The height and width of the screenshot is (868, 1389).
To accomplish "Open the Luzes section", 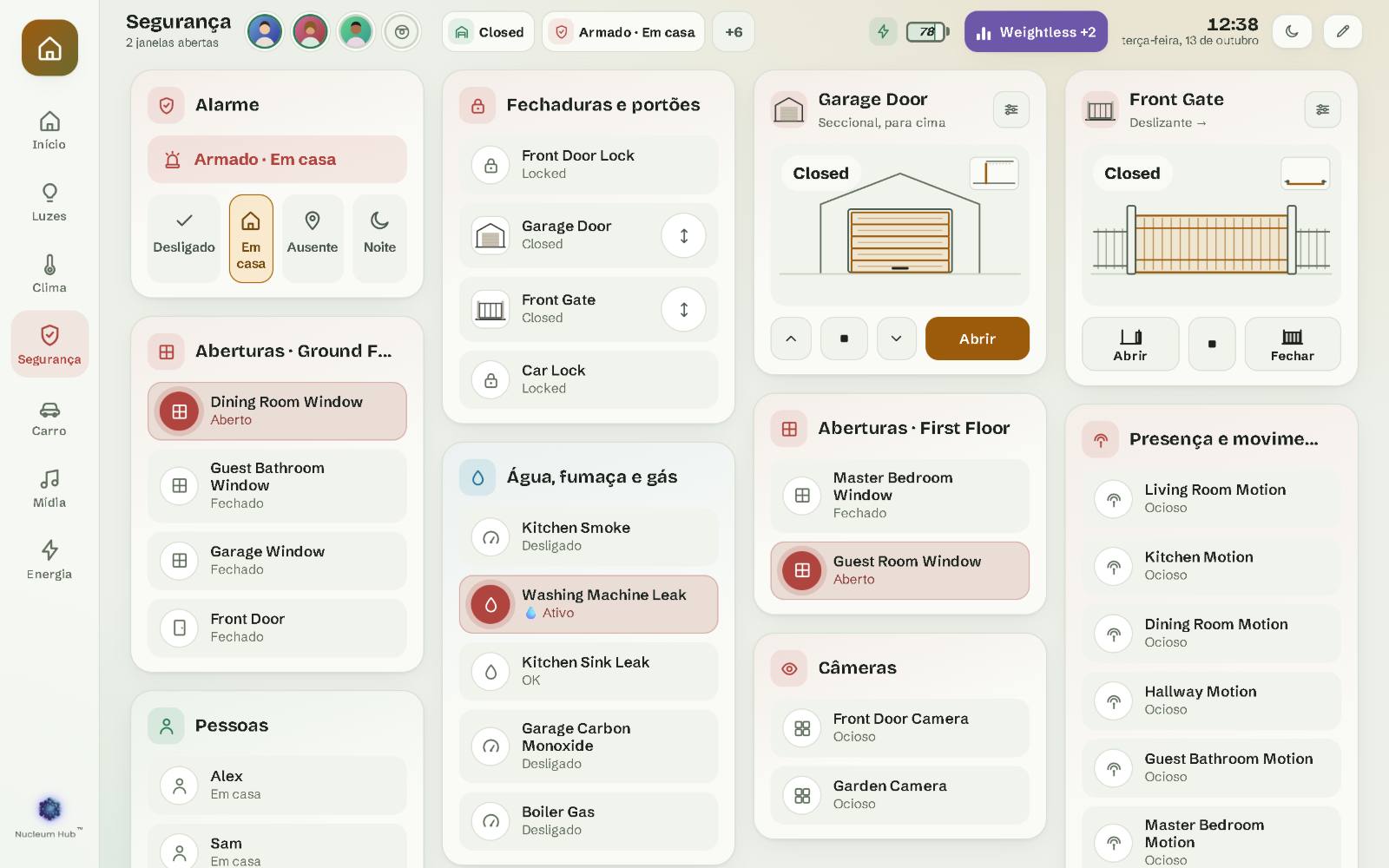I will pos(49,201).
